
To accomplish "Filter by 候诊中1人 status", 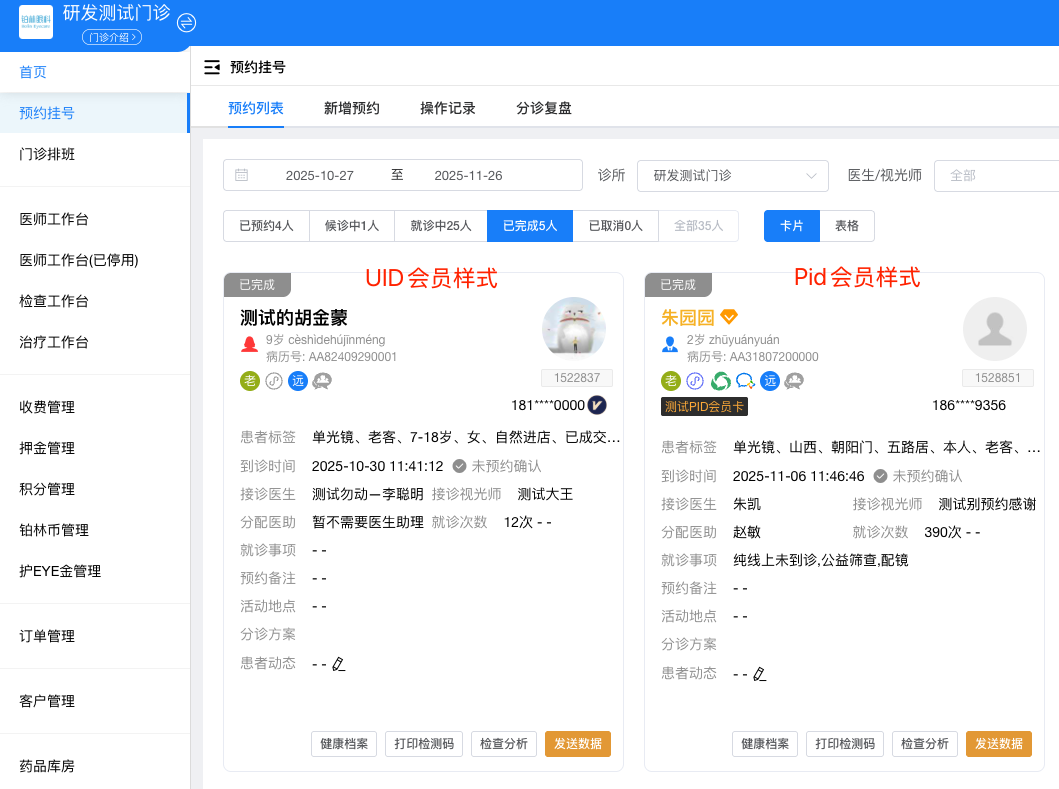I will (x=352, y=226).
